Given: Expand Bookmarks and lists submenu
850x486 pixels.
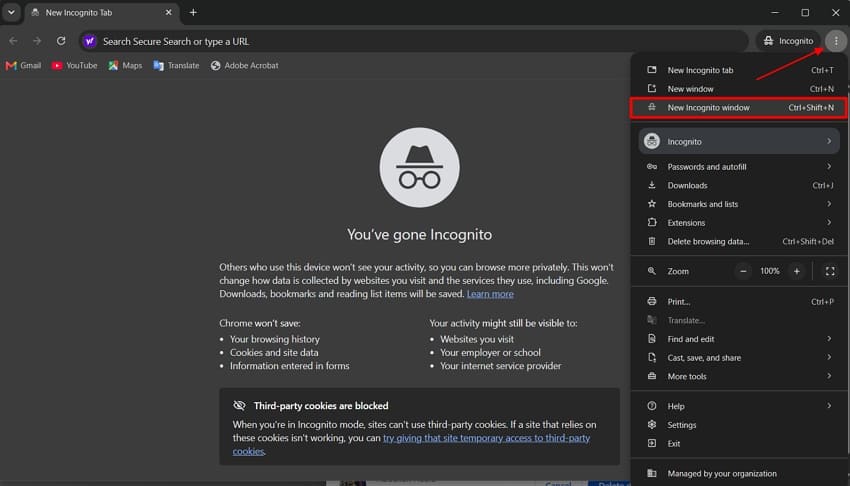Looking at the screenshot, I should pos(739,204).
